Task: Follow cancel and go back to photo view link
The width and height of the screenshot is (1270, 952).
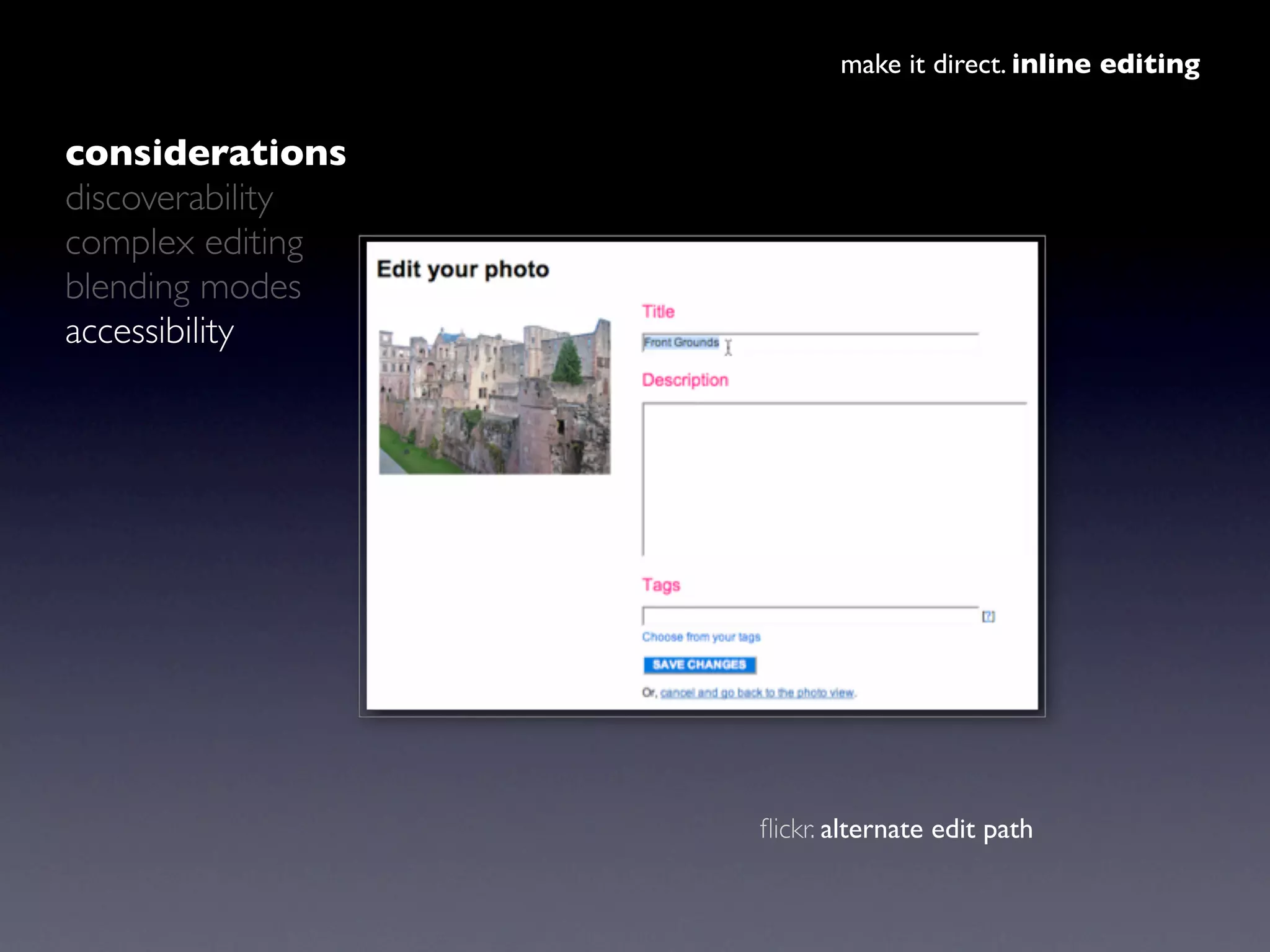Action: tap(757, 692)
